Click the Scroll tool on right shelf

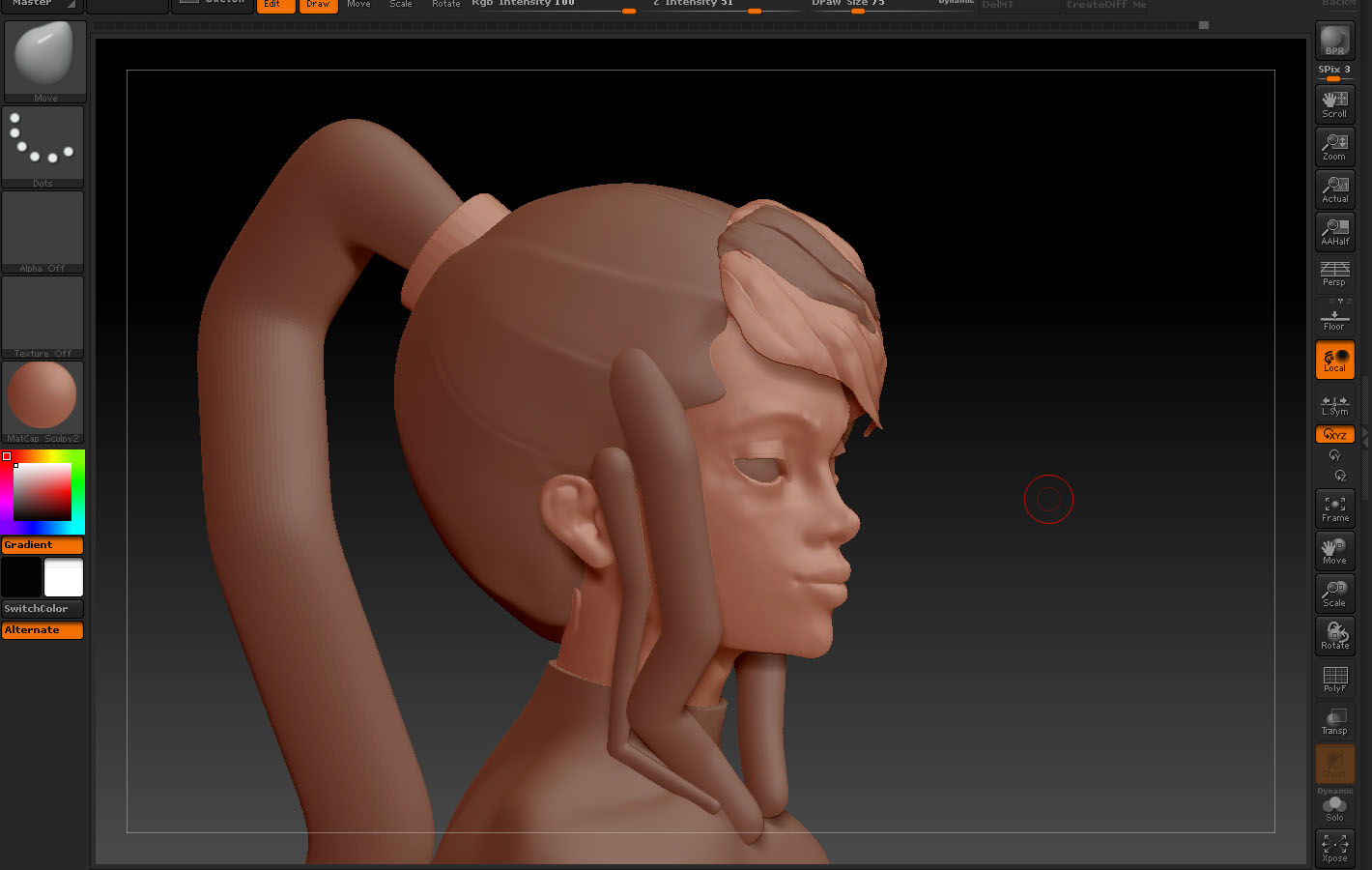(1334, 103)
